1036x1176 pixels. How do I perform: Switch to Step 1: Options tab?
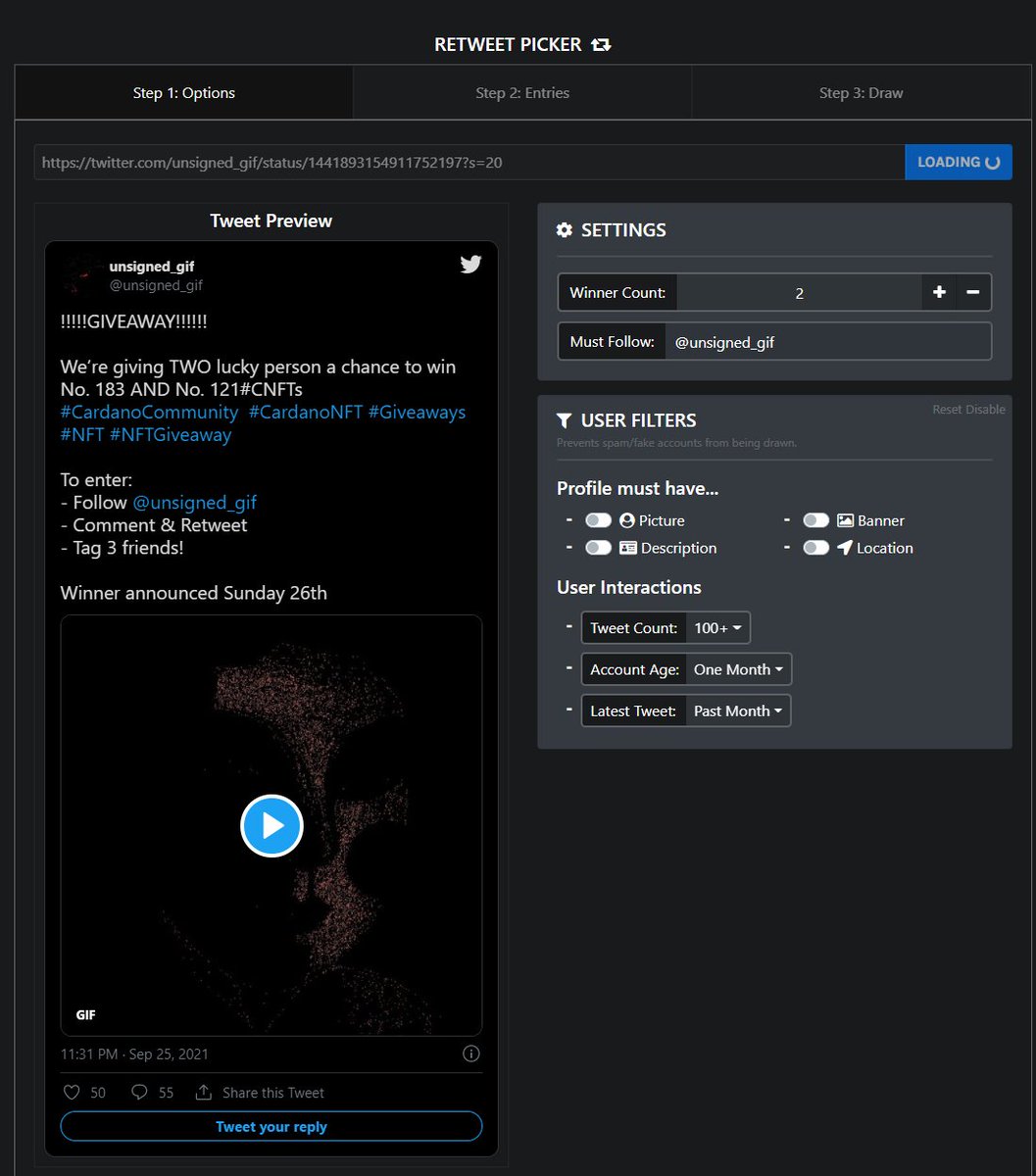[x=184, y=93]
